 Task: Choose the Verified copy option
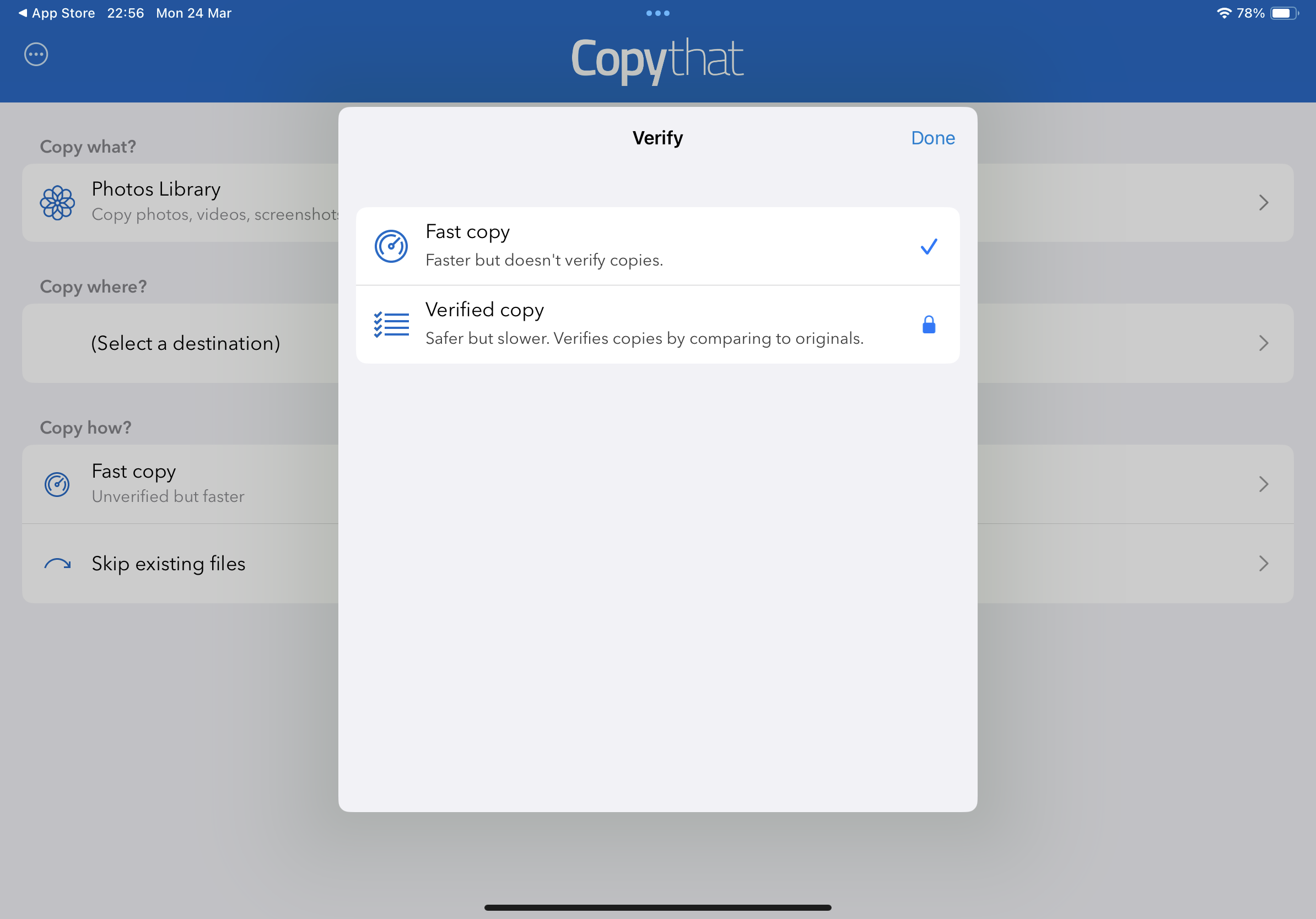(x=630, y=325)
